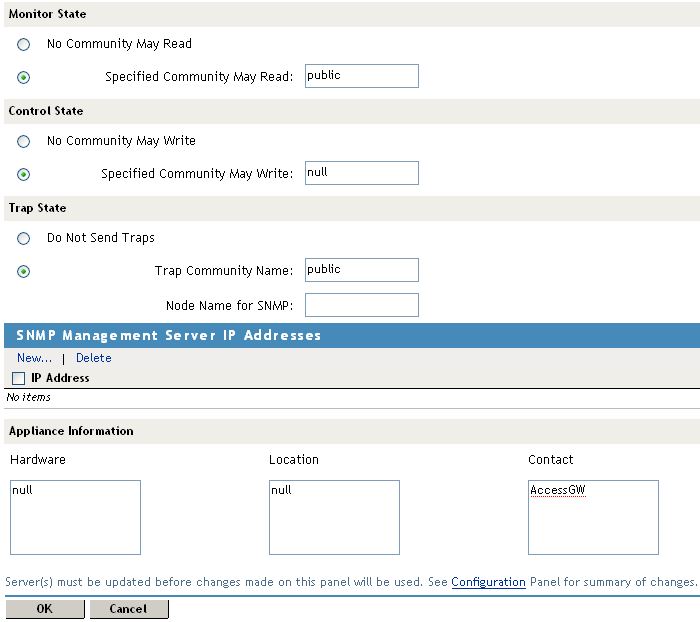Click the Contact text area with AccessGW
Screen dimensions: 700x622
coord(593,518)
